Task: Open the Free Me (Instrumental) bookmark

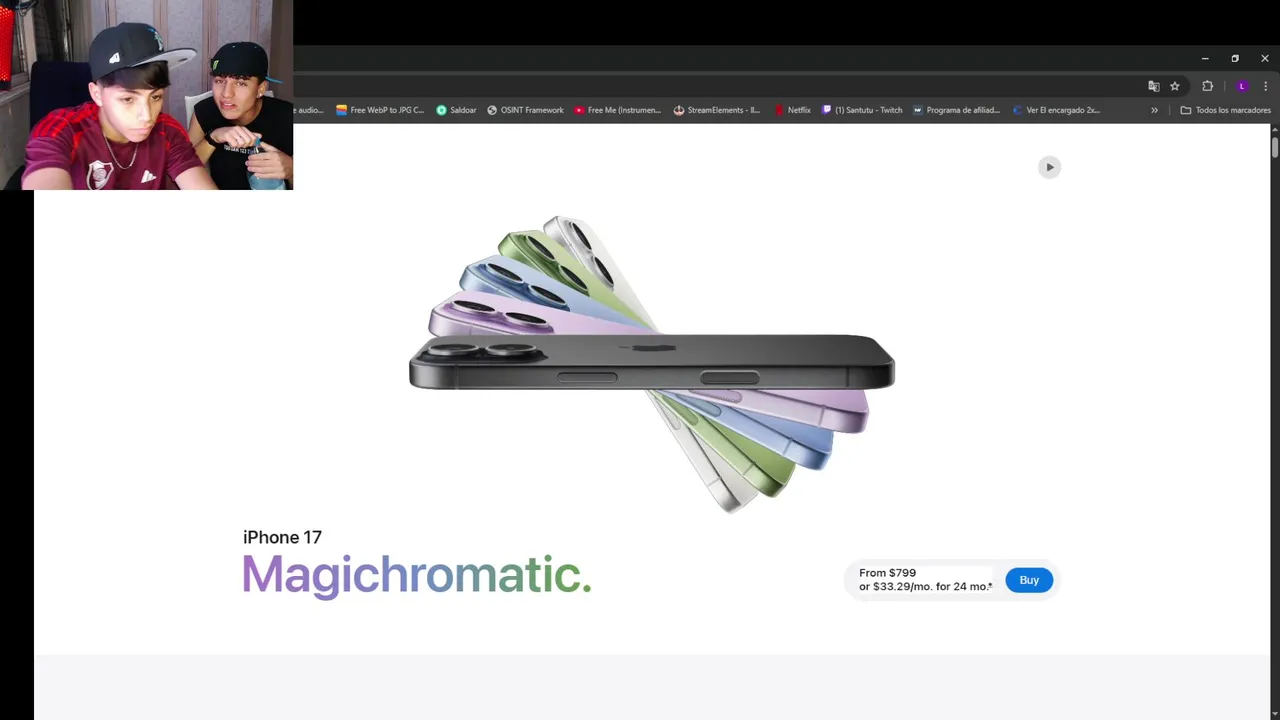Action: 617,110
